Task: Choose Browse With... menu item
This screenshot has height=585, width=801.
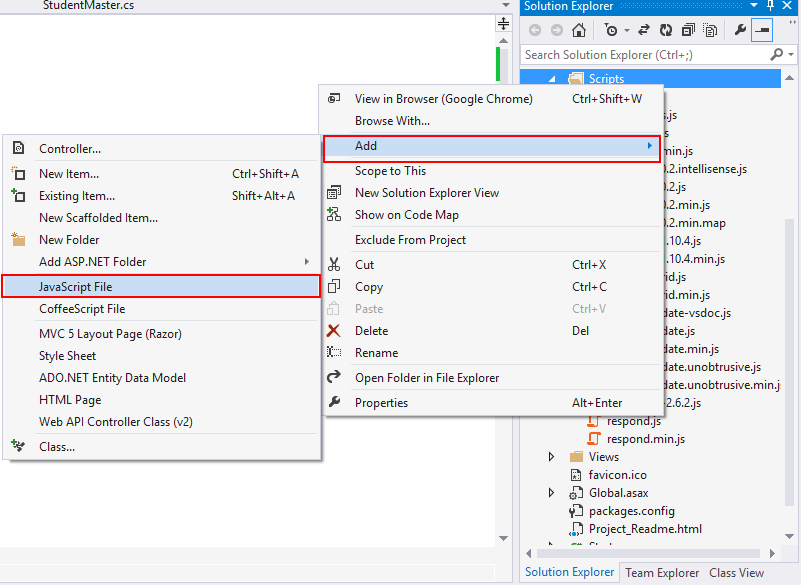Action: (491, 121)
